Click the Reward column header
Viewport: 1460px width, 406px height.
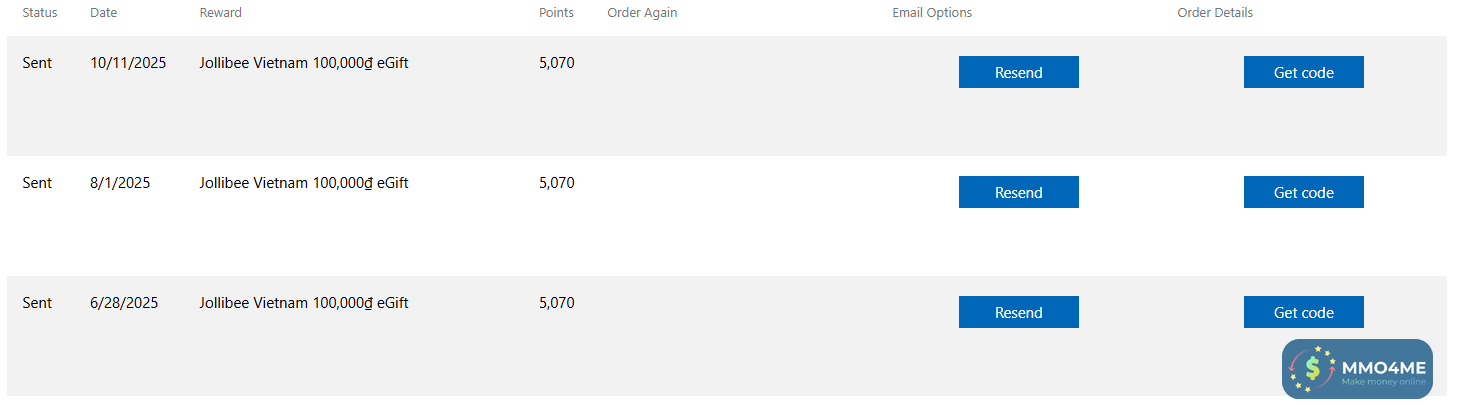pyautogui.click(x=220, y=13)
